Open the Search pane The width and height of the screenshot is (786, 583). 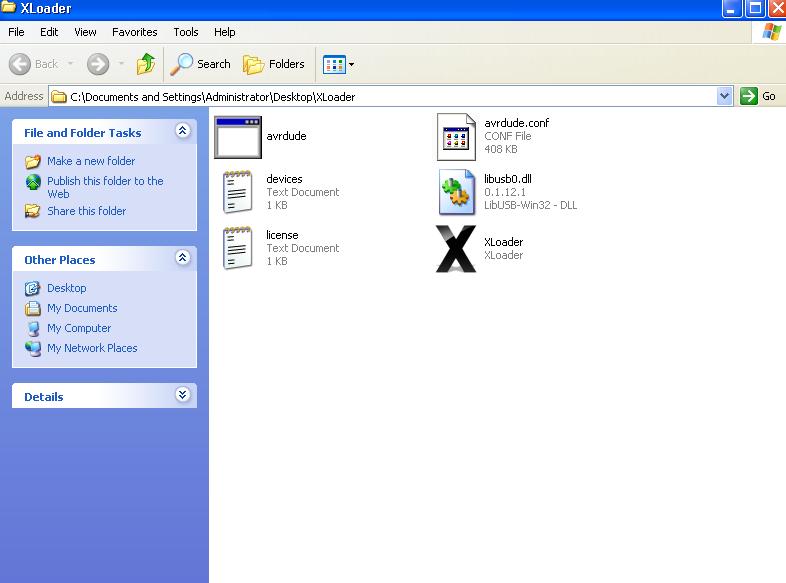[x=200, y=64]
